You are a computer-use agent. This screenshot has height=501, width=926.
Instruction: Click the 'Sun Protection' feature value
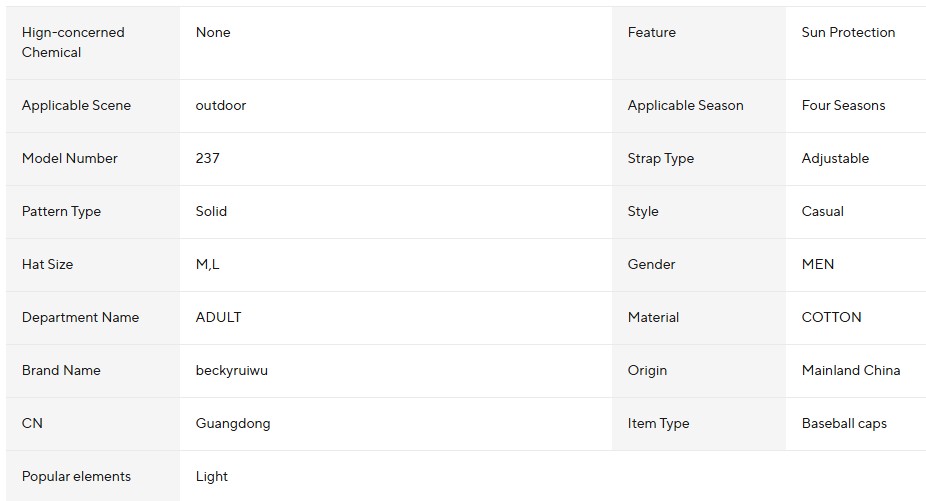point(848,32)
